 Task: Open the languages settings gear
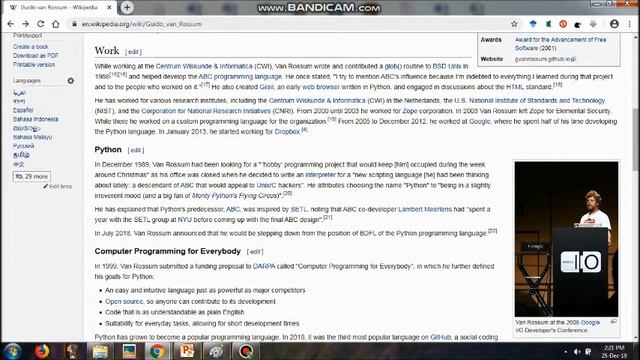(x=71, y=81)
